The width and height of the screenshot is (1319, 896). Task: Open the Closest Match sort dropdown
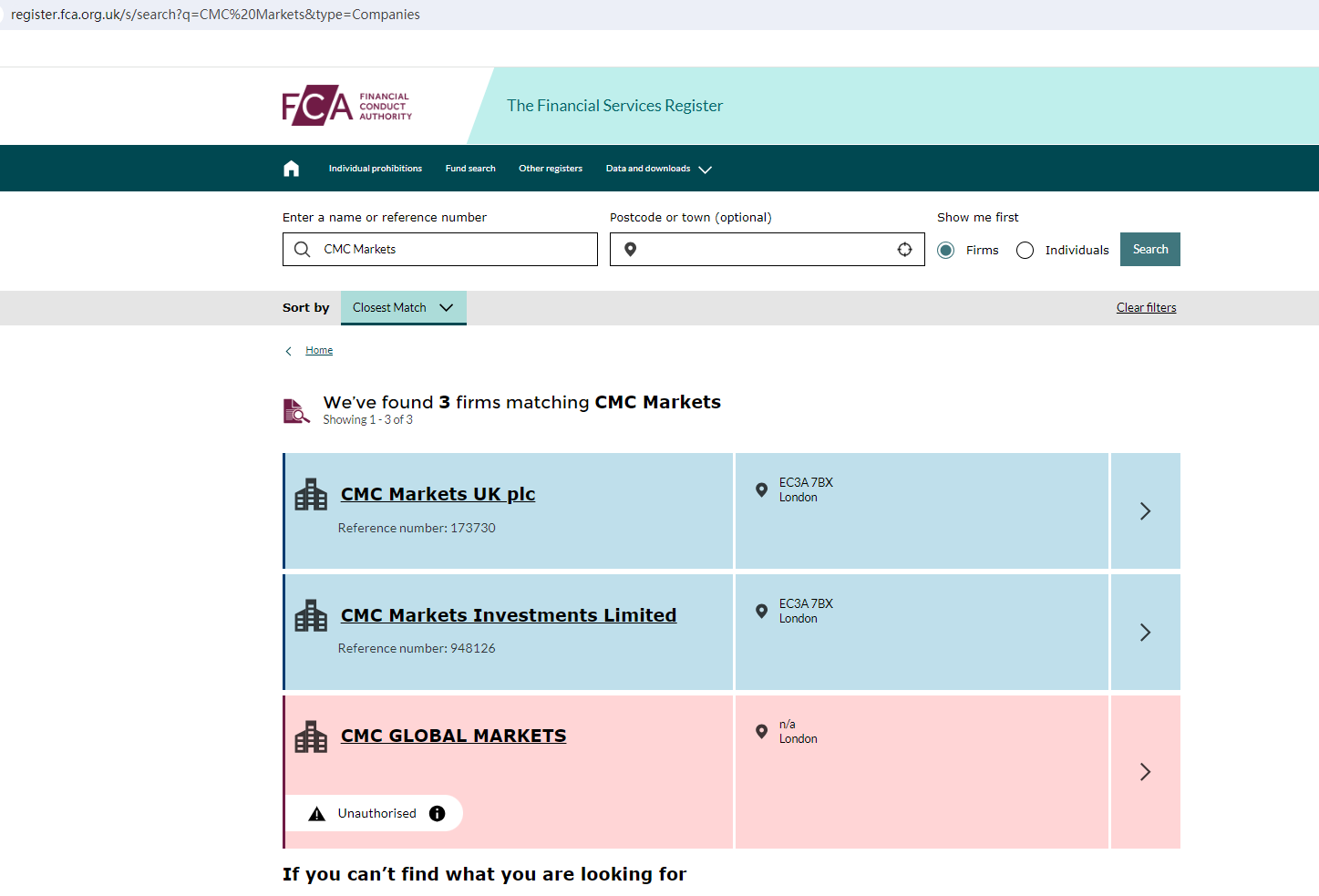click(403, 308)
